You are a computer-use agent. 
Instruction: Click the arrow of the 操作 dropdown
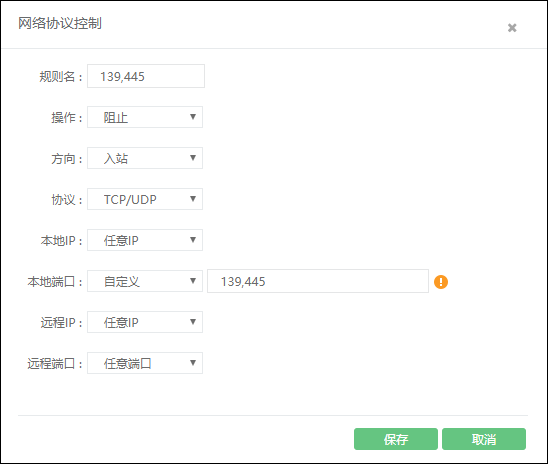click(x=193, y=117)
